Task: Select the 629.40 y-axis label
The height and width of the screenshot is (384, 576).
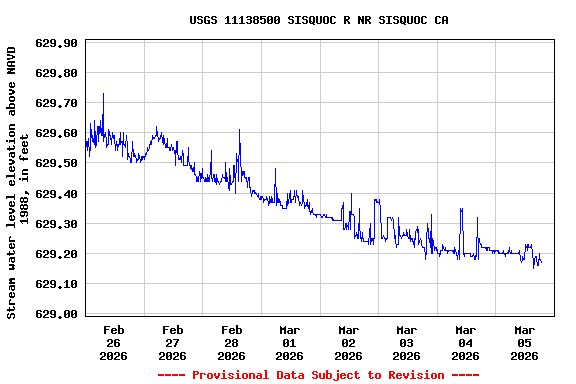Action: (56, 194)
